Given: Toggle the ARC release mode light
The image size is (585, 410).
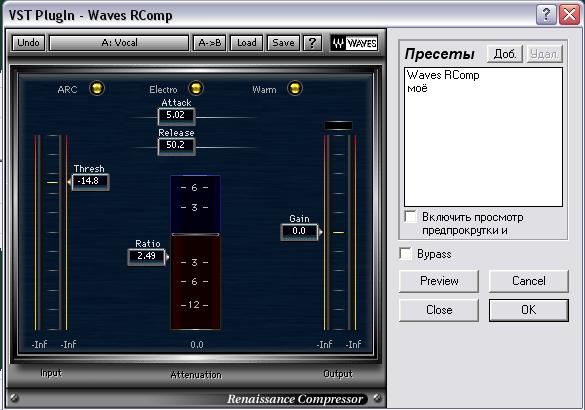Looking at the screenshot, I should point(97,88).
